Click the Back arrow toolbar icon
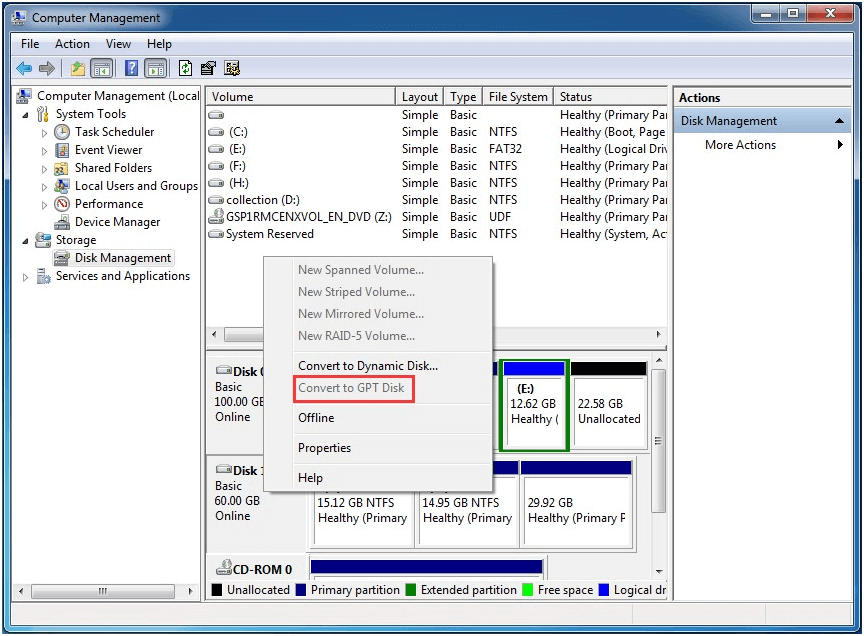 click(x=24, y=68)
